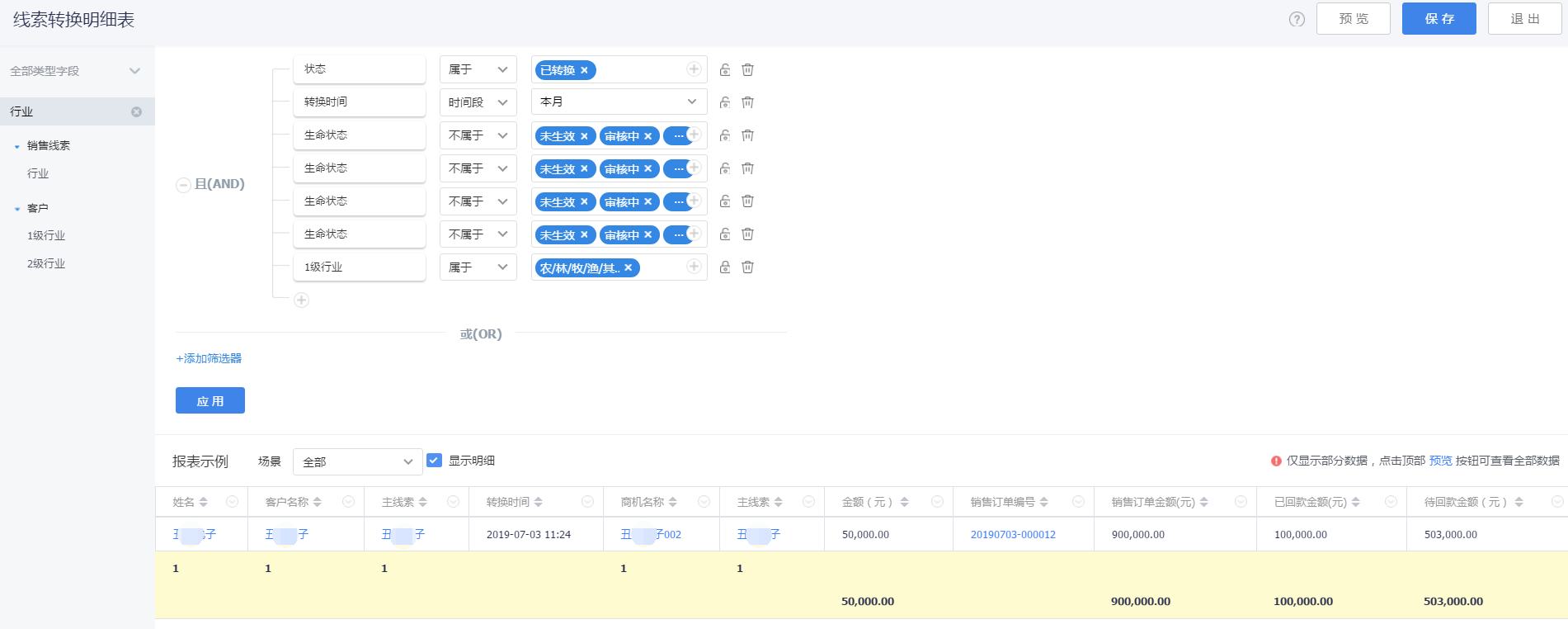This screenshot has height=629, width=1568.
Task: Open 客户名称 column options menu
Action: (349, 502)
